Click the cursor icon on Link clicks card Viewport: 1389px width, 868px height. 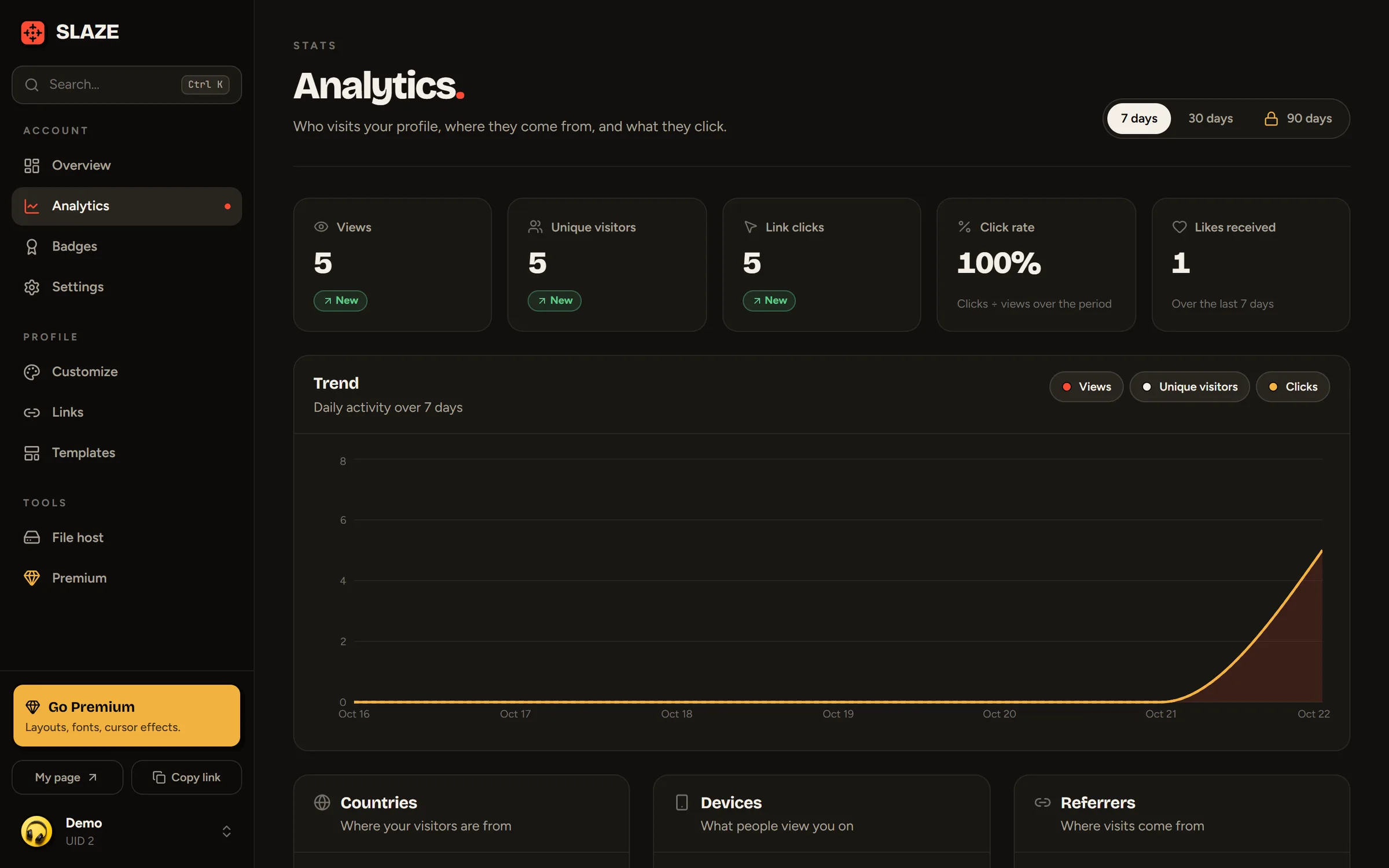tap(750, 227)
